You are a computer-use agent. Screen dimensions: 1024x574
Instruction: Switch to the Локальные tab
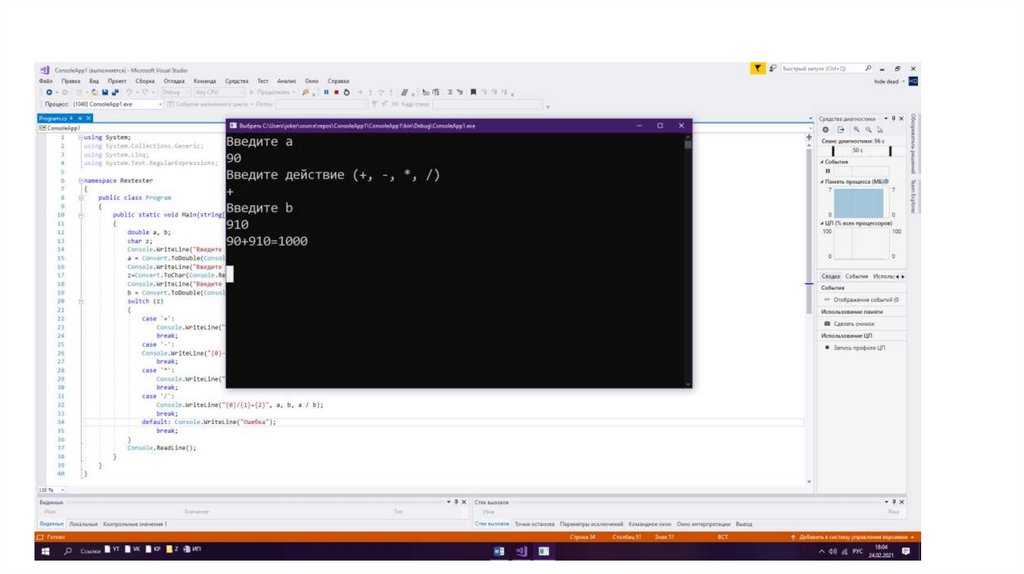pyautogui.click(x=84, y=524)
